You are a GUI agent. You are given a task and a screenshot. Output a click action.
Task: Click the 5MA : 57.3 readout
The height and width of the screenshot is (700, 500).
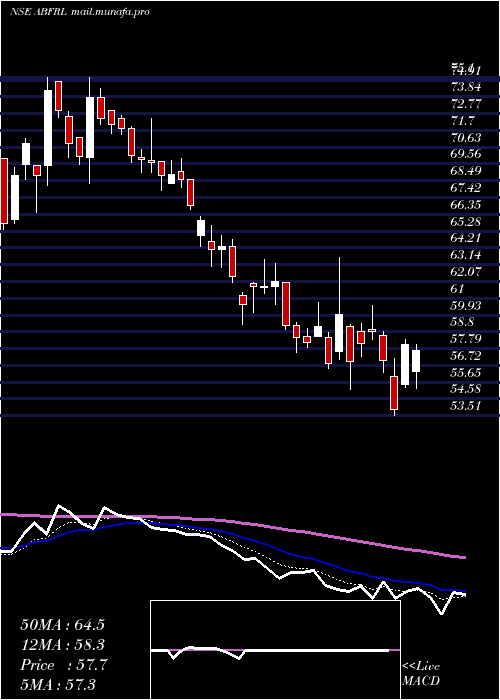pos(58,685)
